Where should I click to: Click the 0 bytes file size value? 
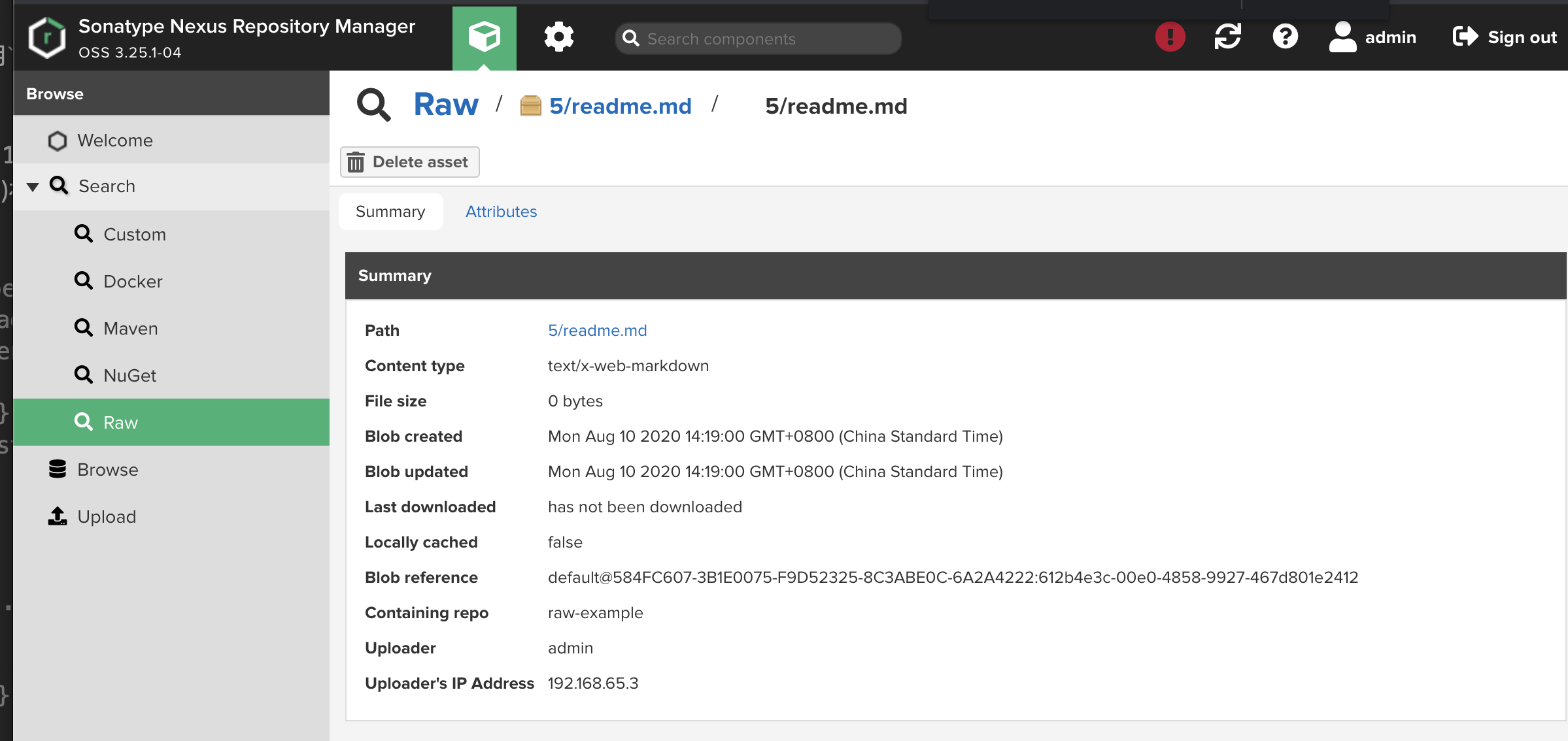pos(575,401)
